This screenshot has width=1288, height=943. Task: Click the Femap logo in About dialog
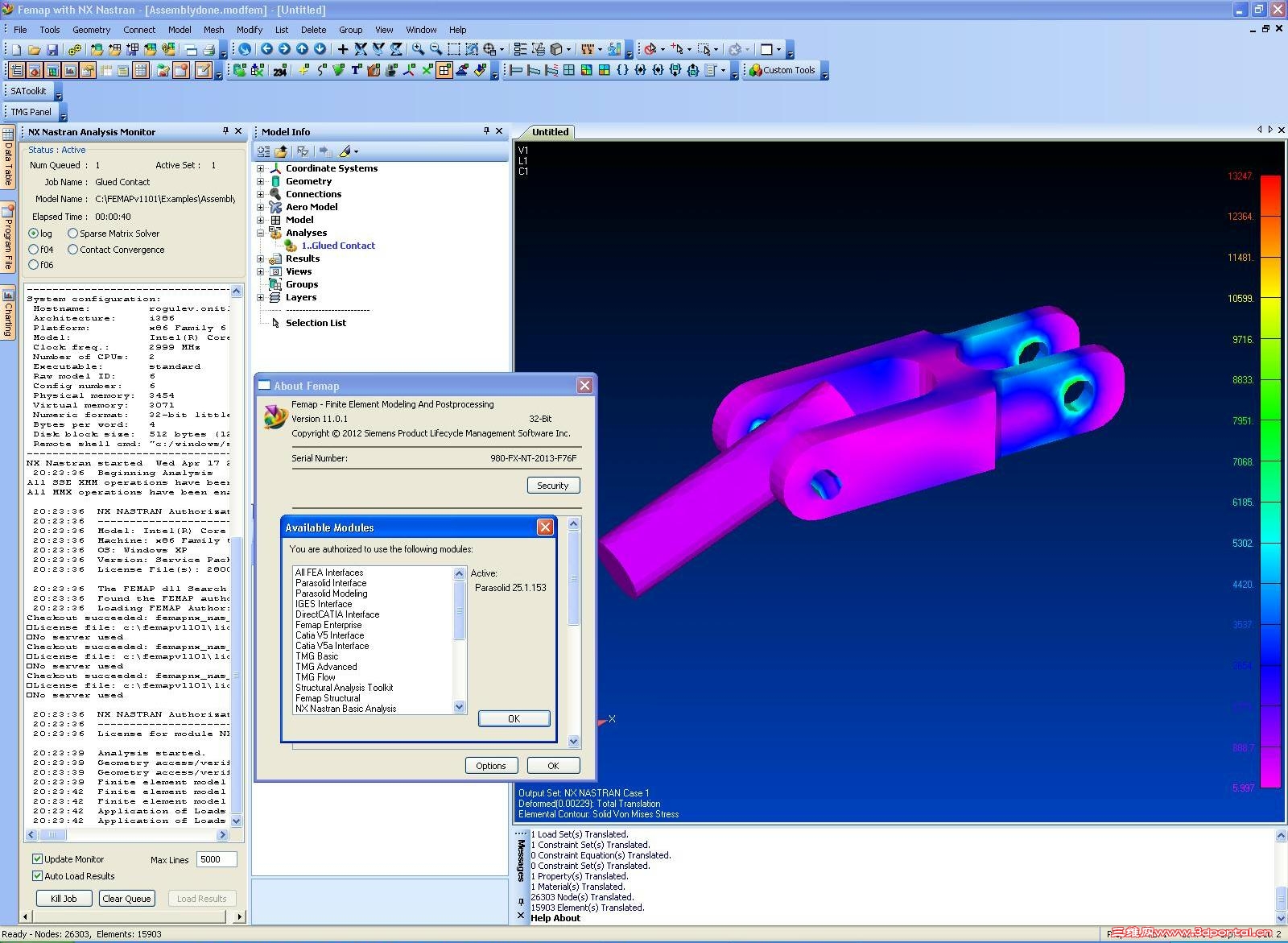tap(275, 416)
